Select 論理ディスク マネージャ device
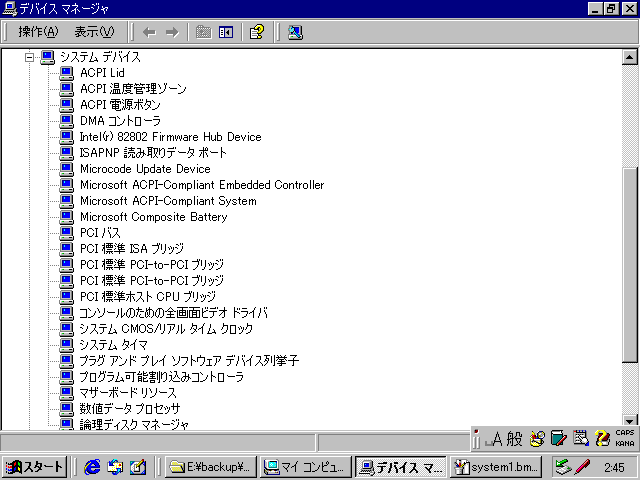640x480 pixels. (134, 424)
